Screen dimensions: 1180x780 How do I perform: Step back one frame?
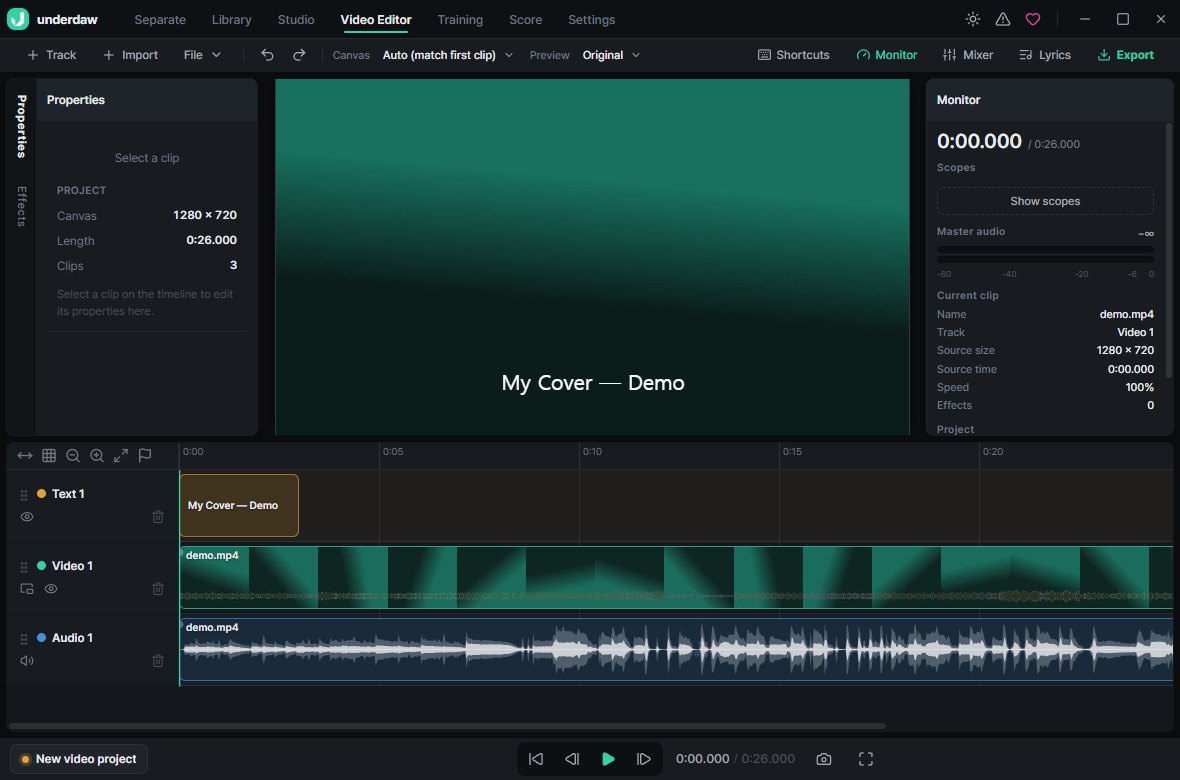[572, 759]
